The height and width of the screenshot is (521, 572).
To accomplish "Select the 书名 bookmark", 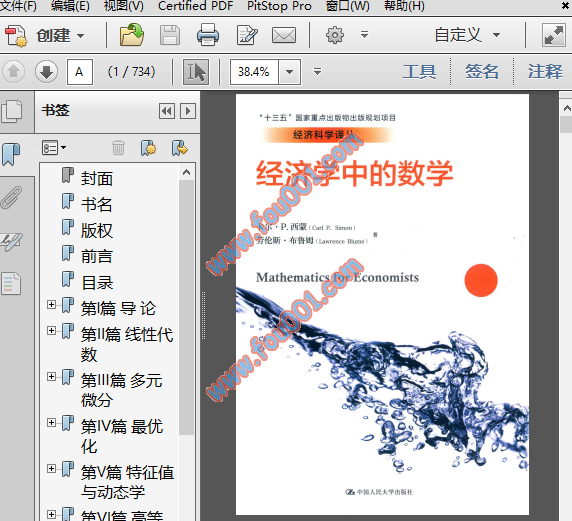I will [x=97, y=204].
